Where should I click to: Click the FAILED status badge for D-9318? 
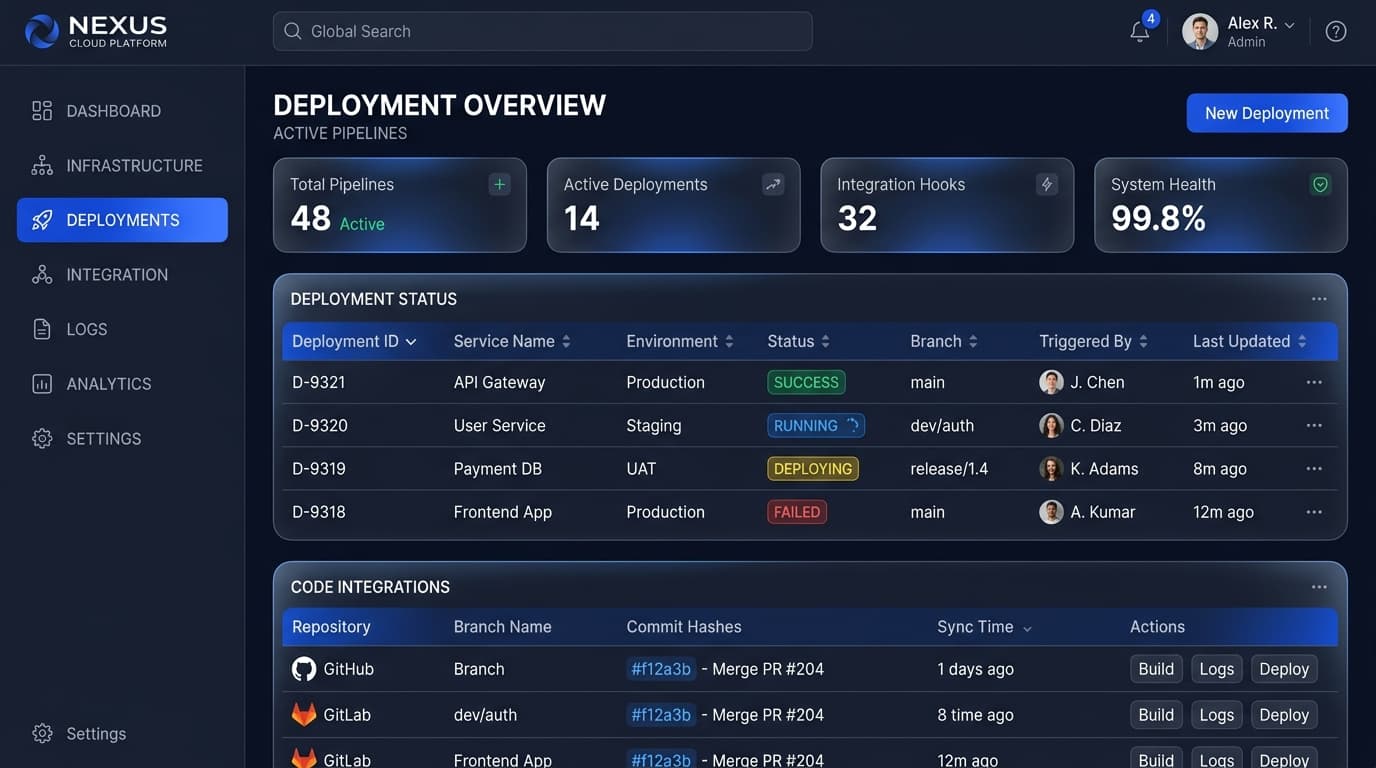click(x=797, y=512)
